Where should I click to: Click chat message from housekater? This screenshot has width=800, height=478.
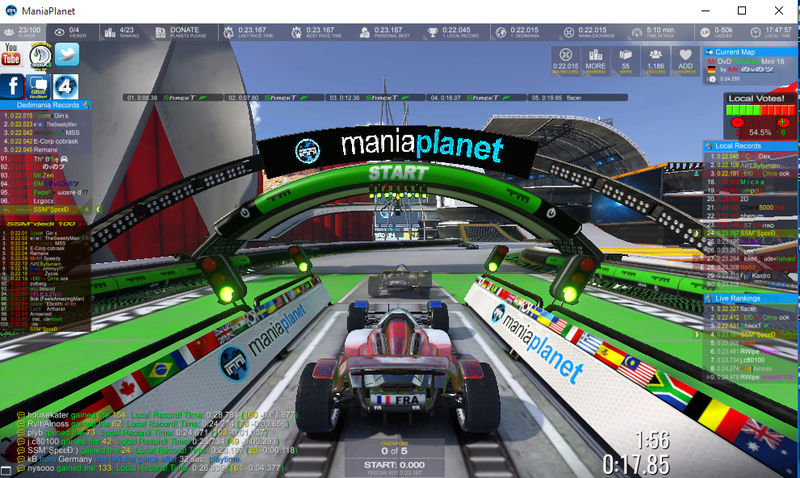pyautogui.click(x=156, y=415)
